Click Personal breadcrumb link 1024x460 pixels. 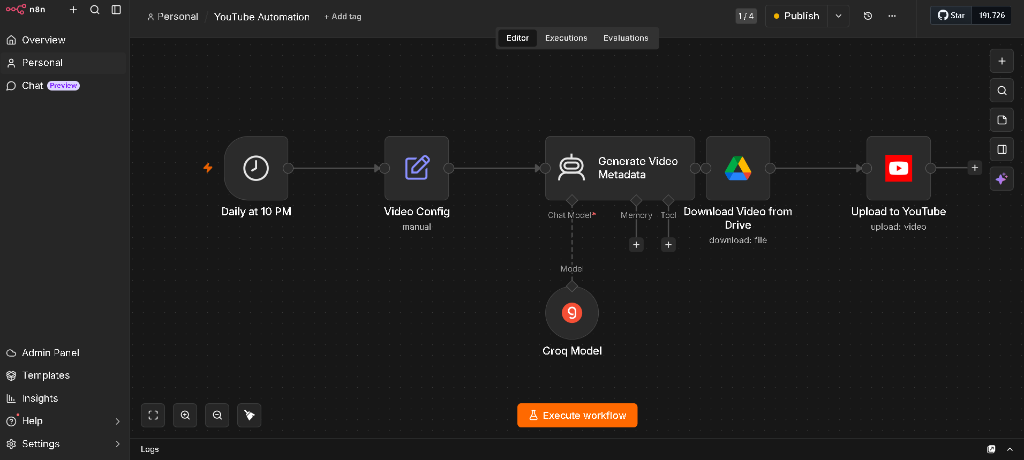173,16
